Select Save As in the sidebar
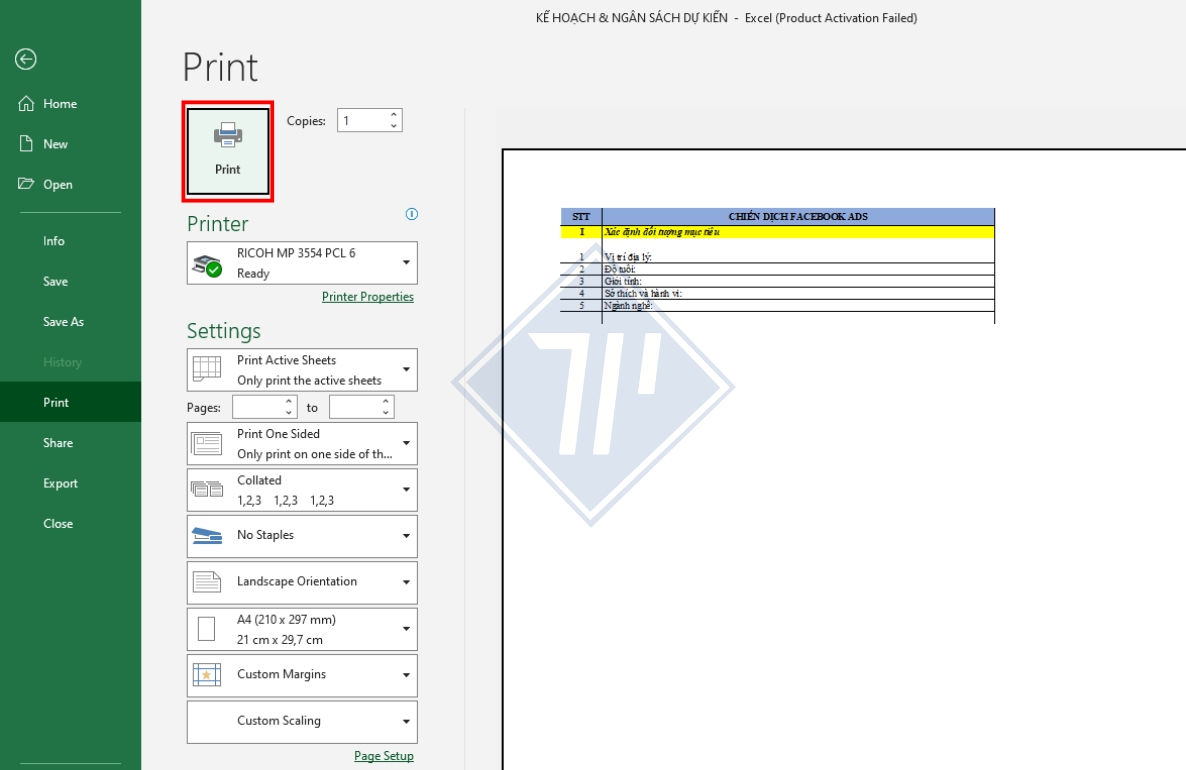1186x770 pixels. pyautogui.click(x=63, y=322)
